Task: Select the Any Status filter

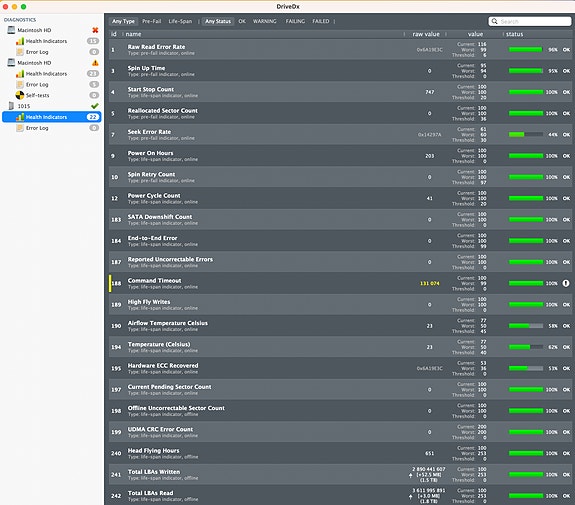Action: tap(218, 21)
